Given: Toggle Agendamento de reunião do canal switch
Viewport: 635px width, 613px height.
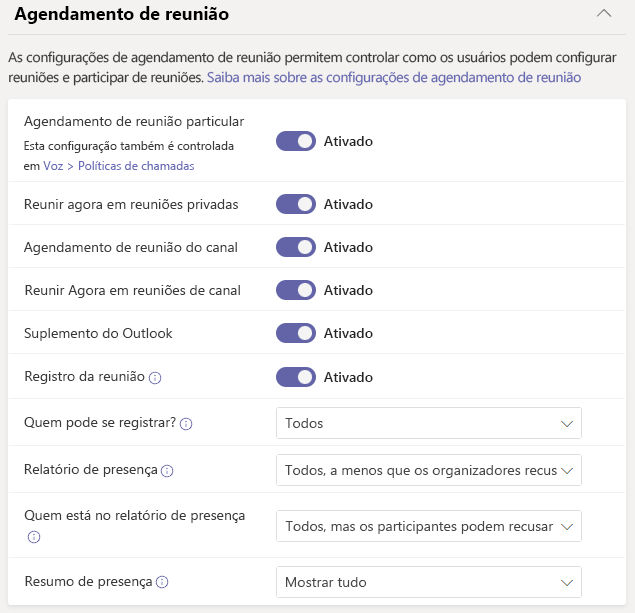Looking at the screenshot, I should point(296,247).
